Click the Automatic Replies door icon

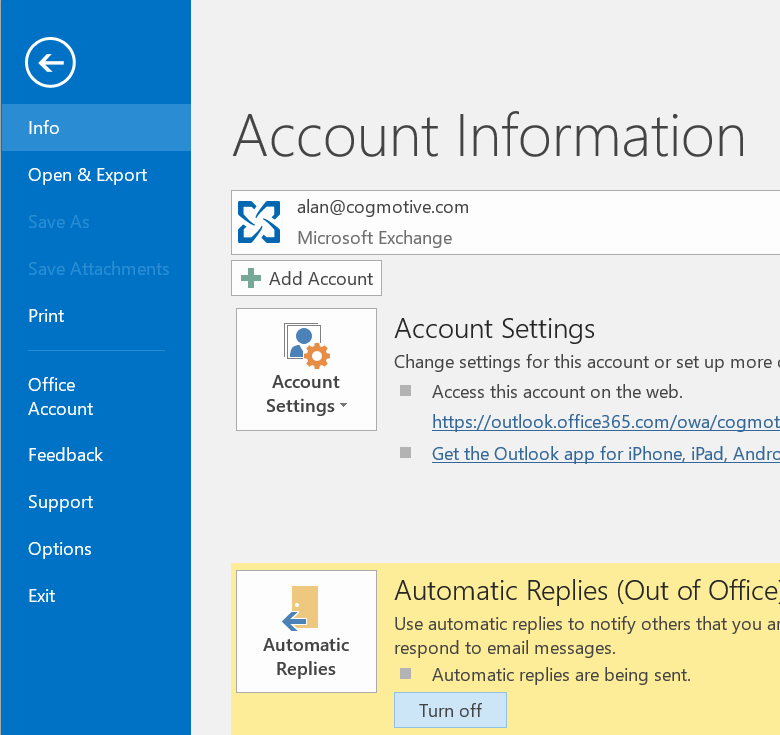click(x=301, y=609)
